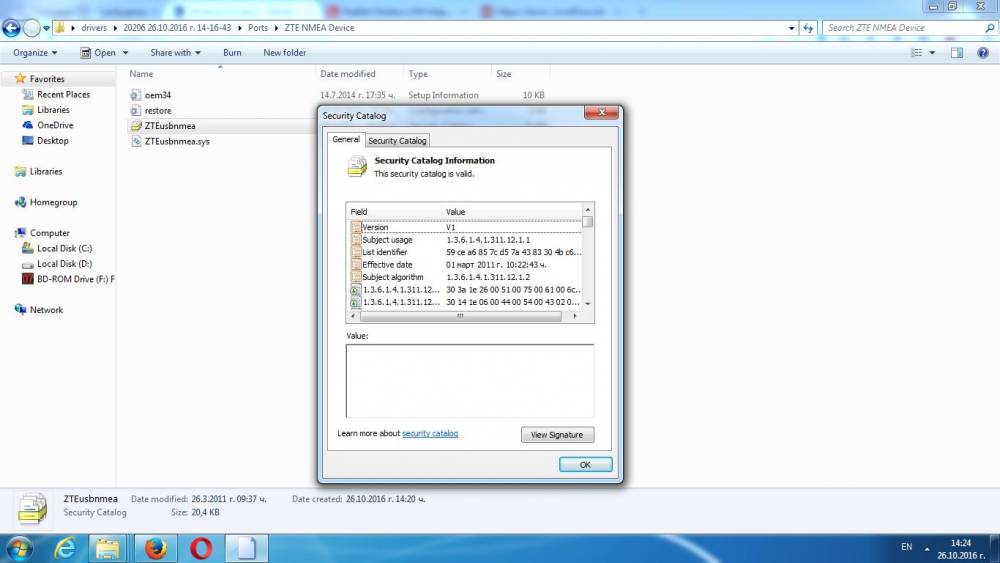Select the oem34 file
The image size is (1000, 563).
[158, 95]
